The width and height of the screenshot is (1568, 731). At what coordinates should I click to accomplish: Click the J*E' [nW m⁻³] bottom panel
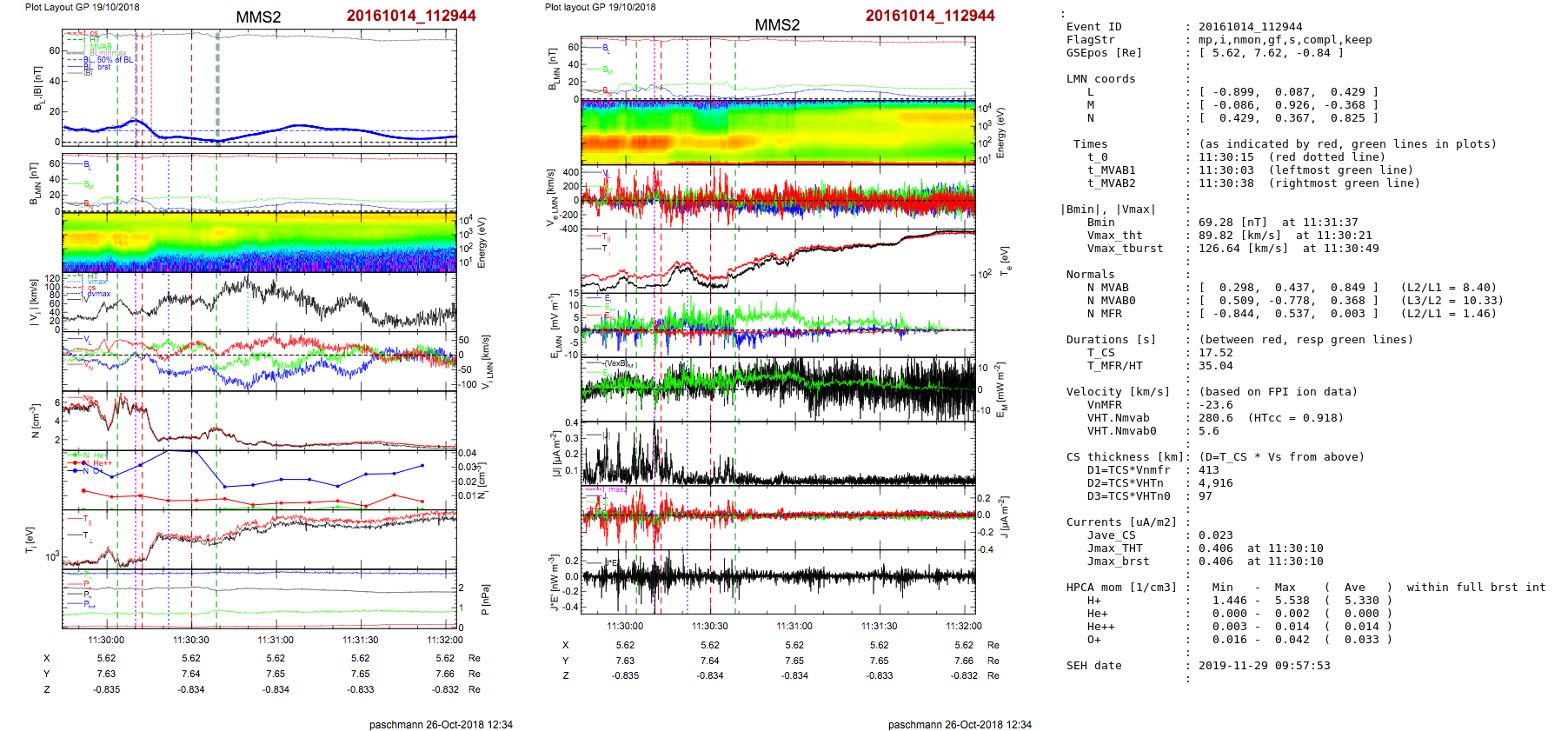tap(778, 581)
